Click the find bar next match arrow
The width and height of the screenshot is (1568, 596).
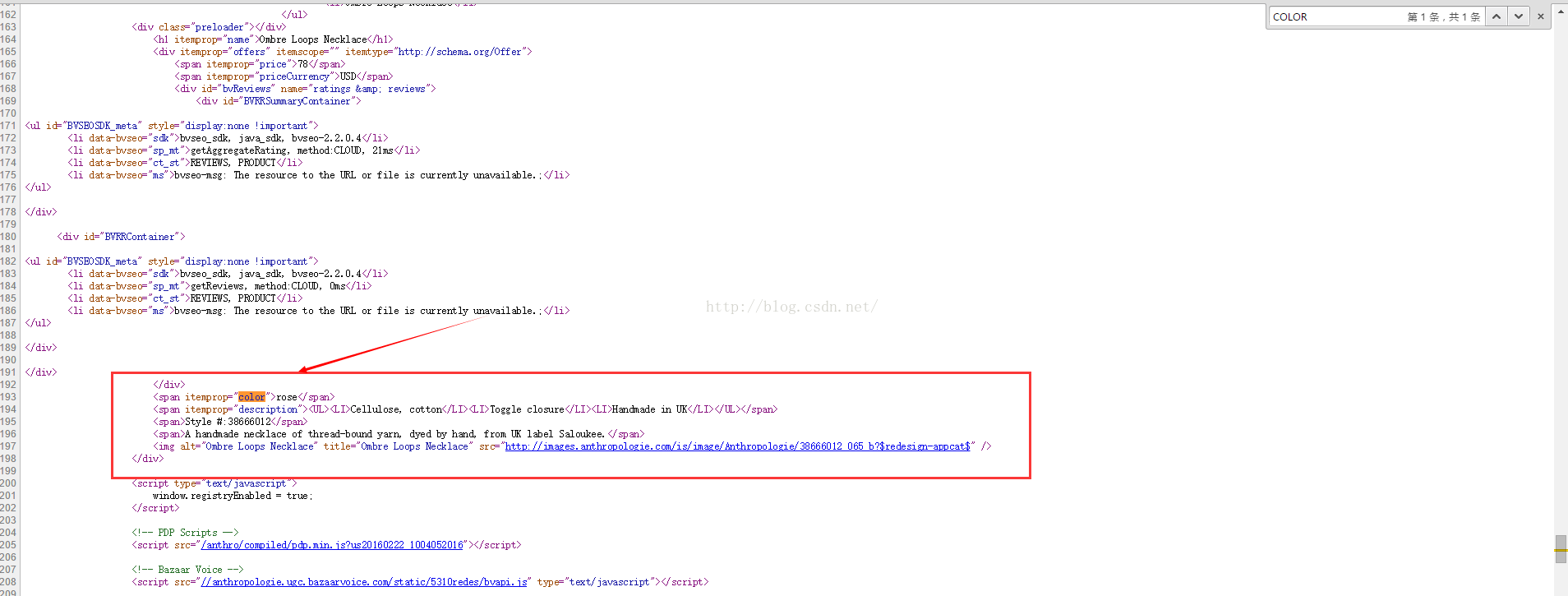(1518, 16)
